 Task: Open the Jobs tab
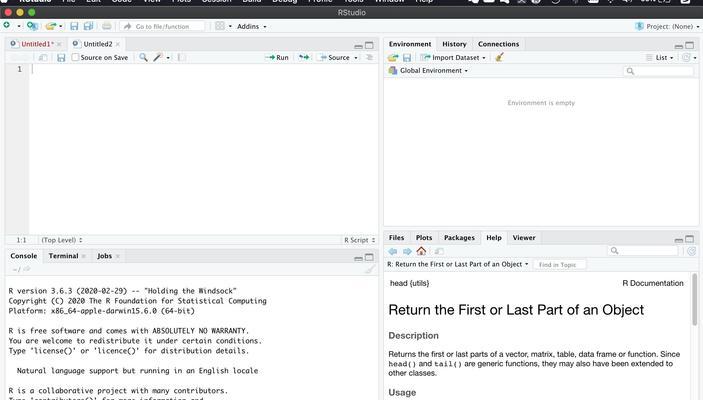[x=104, y=256]
